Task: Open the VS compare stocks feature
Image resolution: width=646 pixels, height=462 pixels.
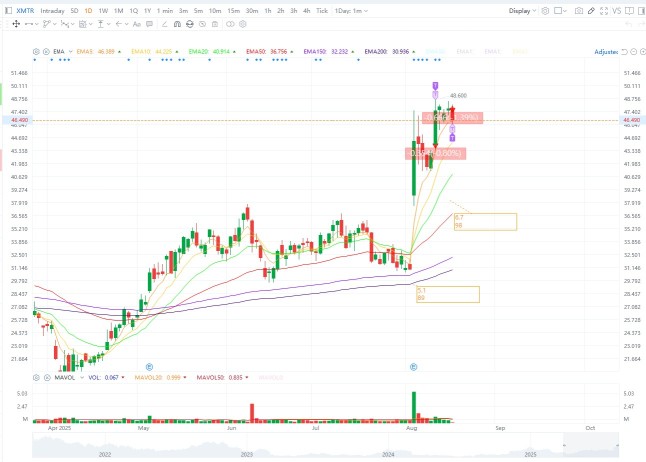Action: click(617, 11)
